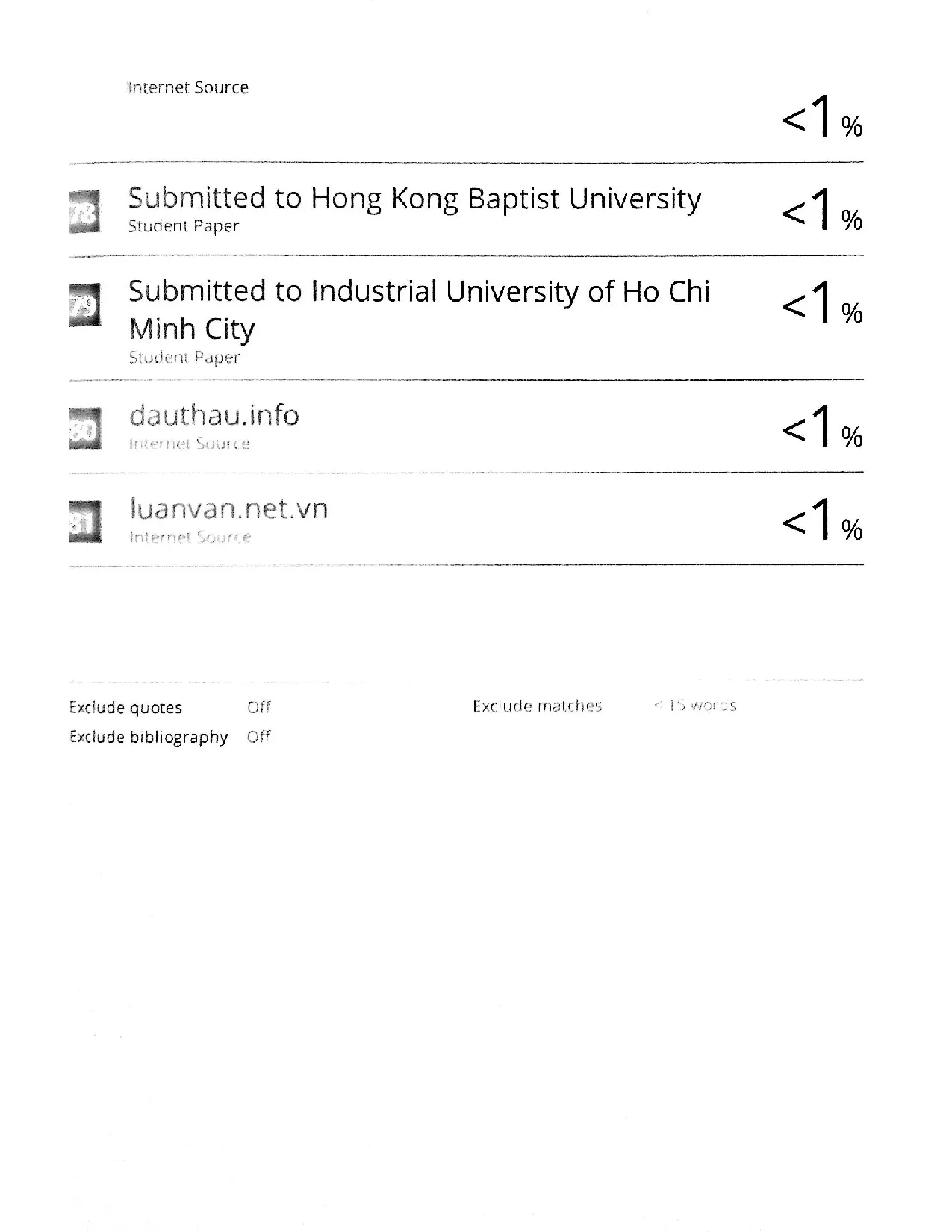Toggle the Exclude bibliography Off value
The width and height of the screenshot is (952, 1232).
click(x=259, y=737)
